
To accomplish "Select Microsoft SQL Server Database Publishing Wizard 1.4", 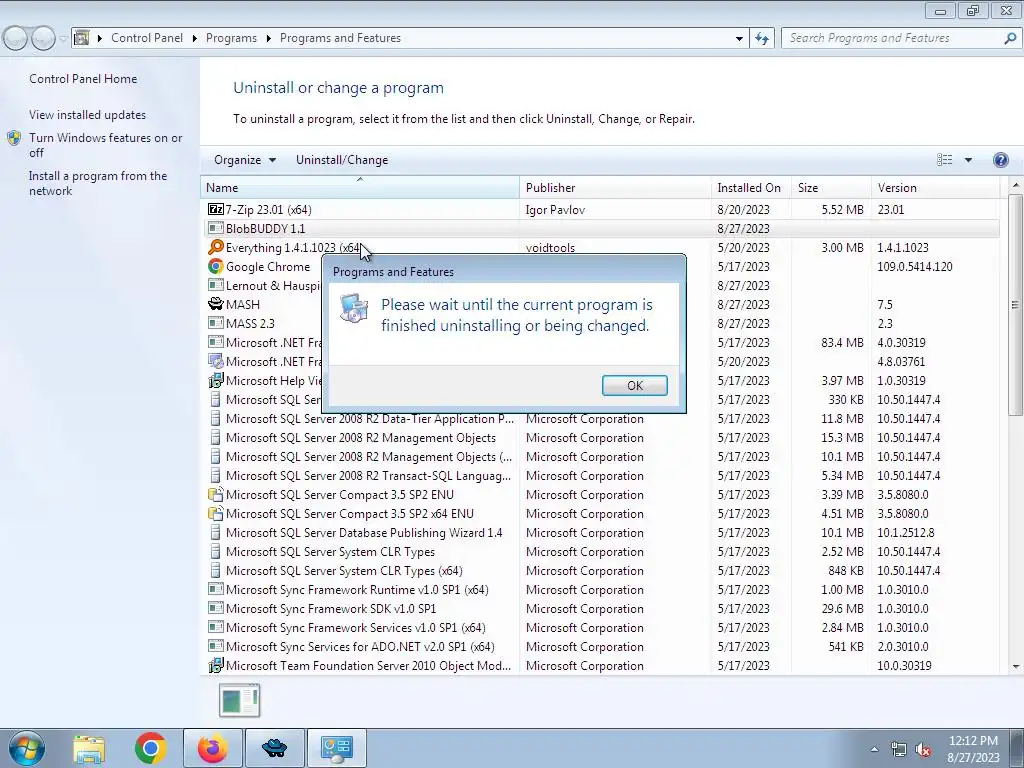I will click(x=600, y=532).
